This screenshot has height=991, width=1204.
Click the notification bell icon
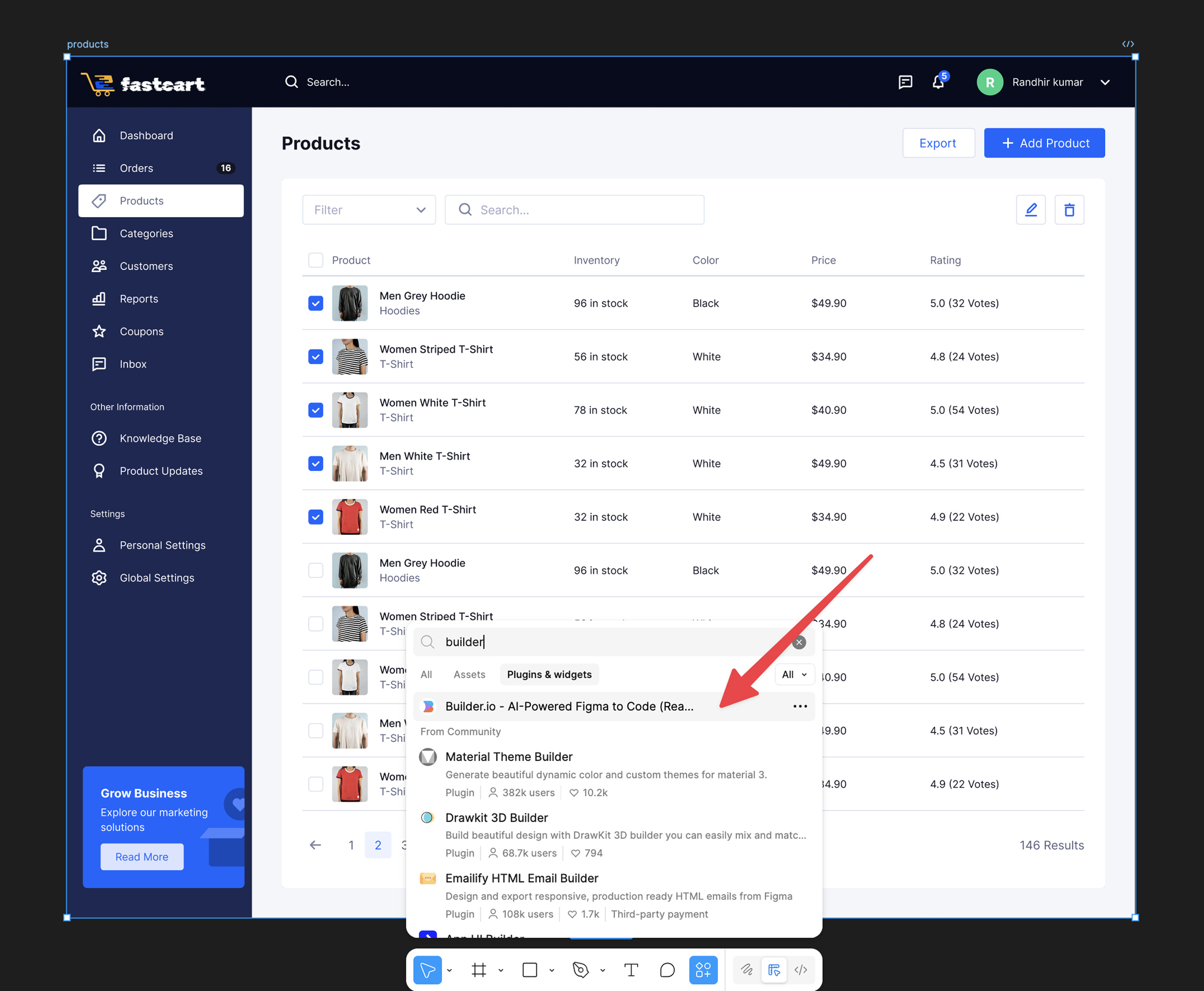[x=938, y=82]
